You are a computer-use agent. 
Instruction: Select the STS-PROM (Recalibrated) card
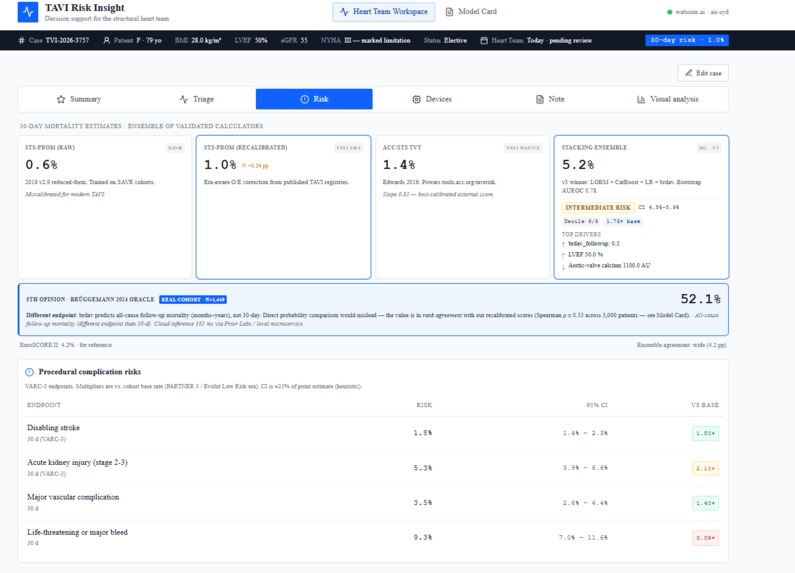coord(283,207)
